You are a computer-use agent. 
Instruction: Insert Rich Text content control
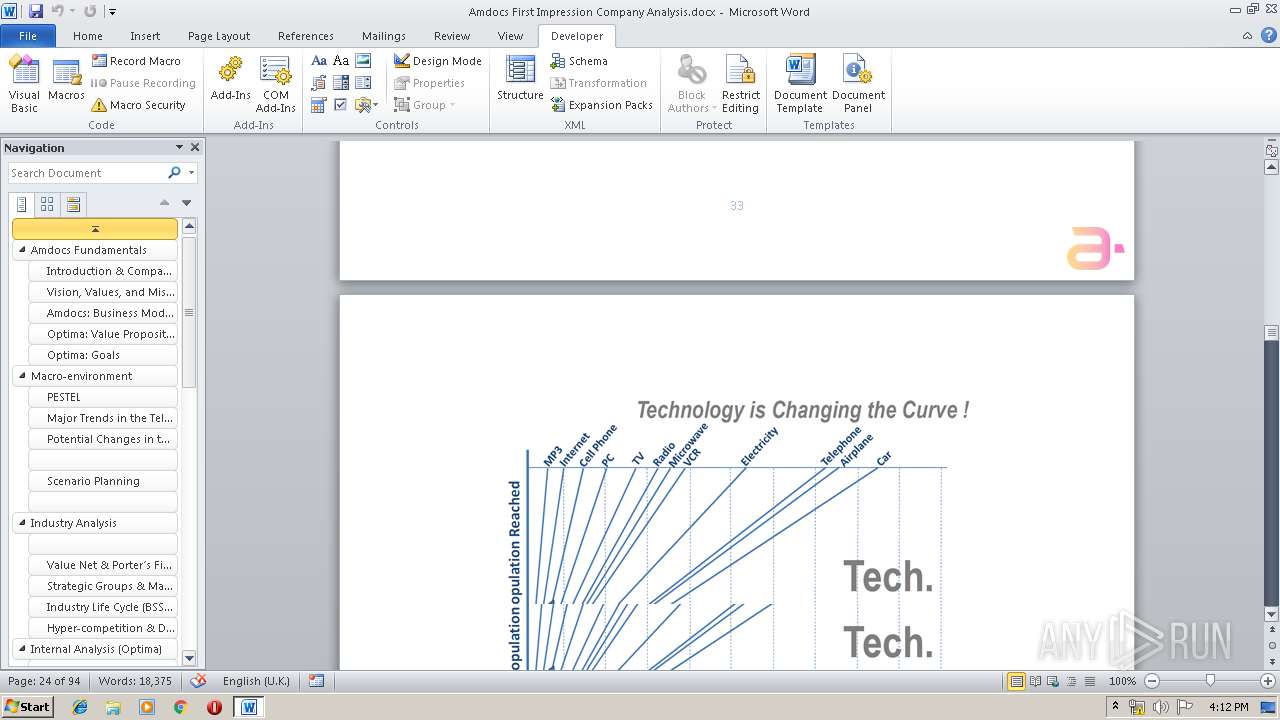[x=319, y=61]
